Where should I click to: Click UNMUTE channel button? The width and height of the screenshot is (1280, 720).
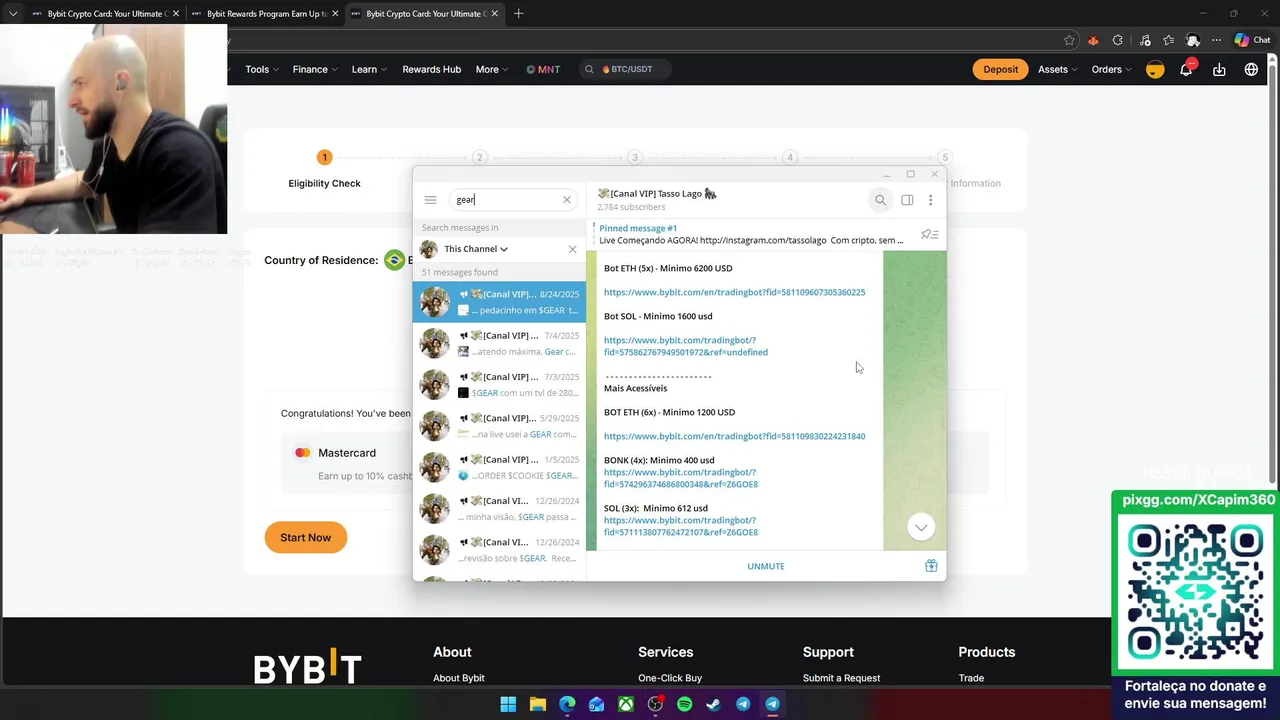click(x=766, y=566)
